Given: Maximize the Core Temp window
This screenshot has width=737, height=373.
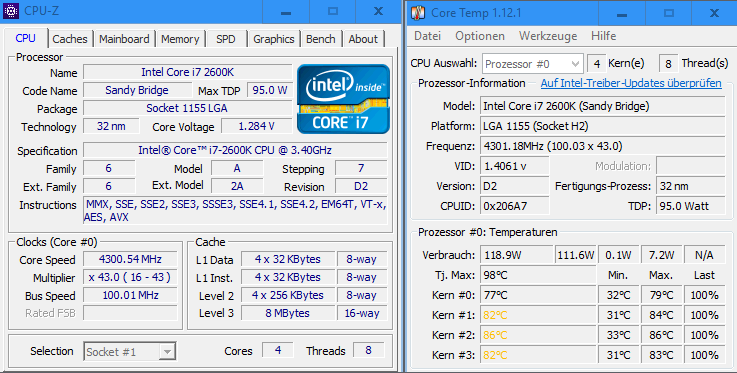Looking at the screenshot, I should 668,13.
